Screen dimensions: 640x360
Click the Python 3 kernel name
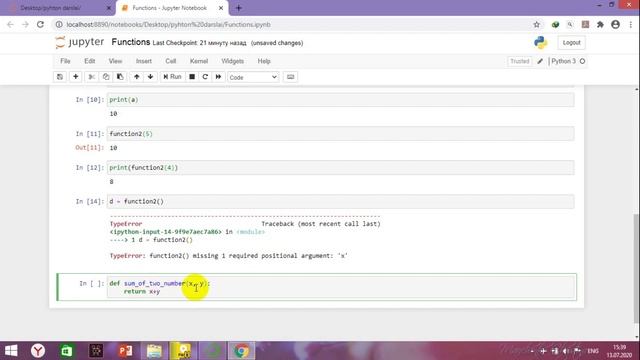(x=564, y=61)
